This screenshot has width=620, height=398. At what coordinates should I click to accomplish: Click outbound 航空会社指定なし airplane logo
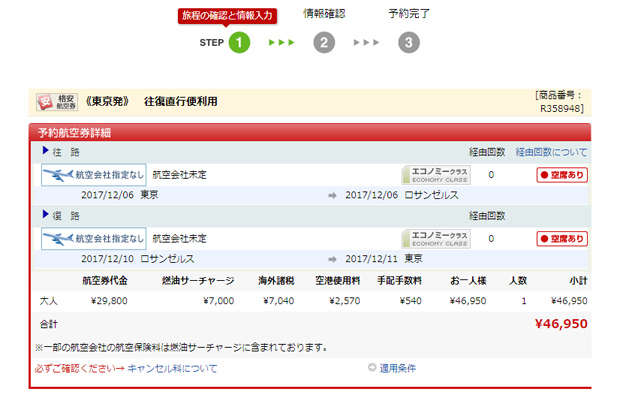[x=94, y=175]
